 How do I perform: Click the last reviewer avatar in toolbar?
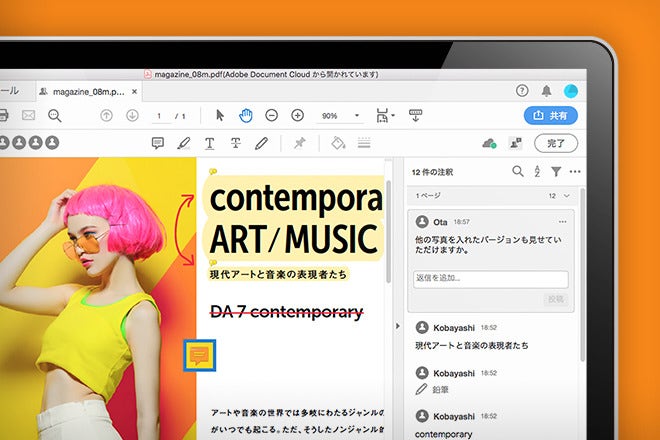52,143
